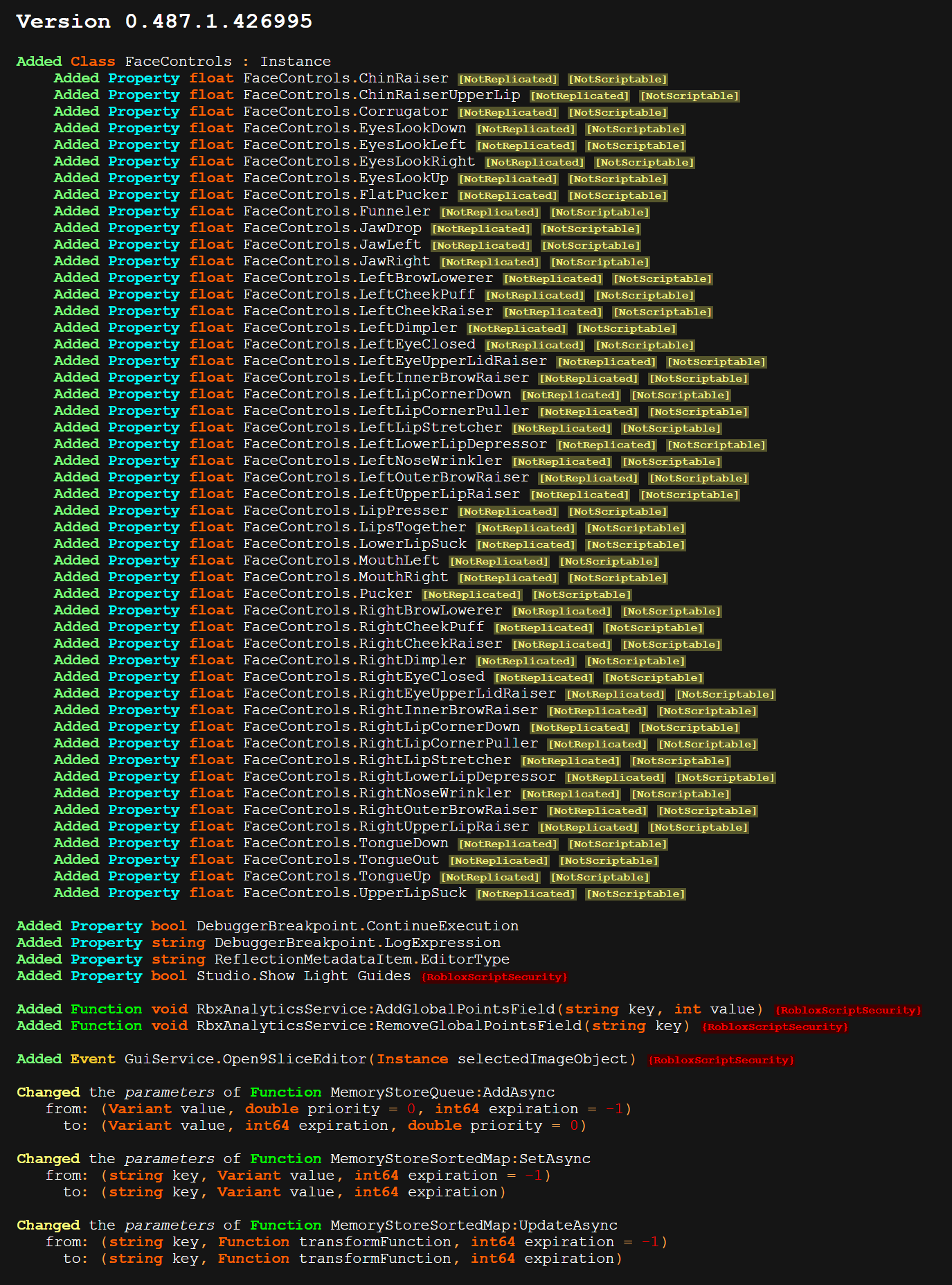Click FaceControls.EyesLookUp property name
The height and width of the screenshot is (1285, 952).
point(345,178)
